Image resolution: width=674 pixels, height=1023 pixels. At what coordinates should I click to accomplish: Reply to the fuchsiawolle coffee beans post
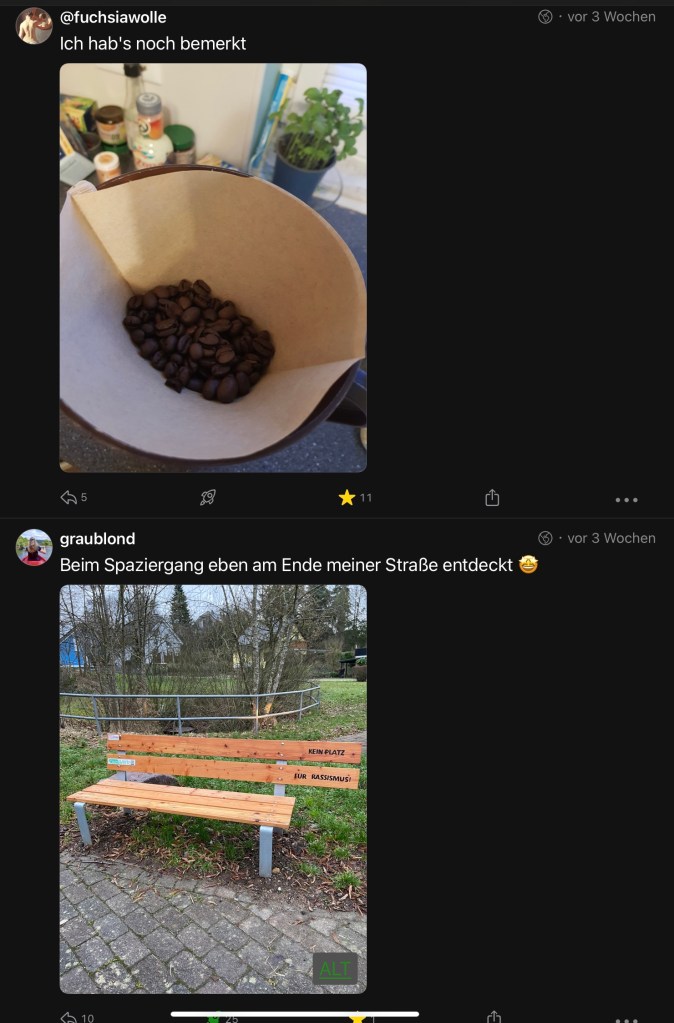(69, 497)
